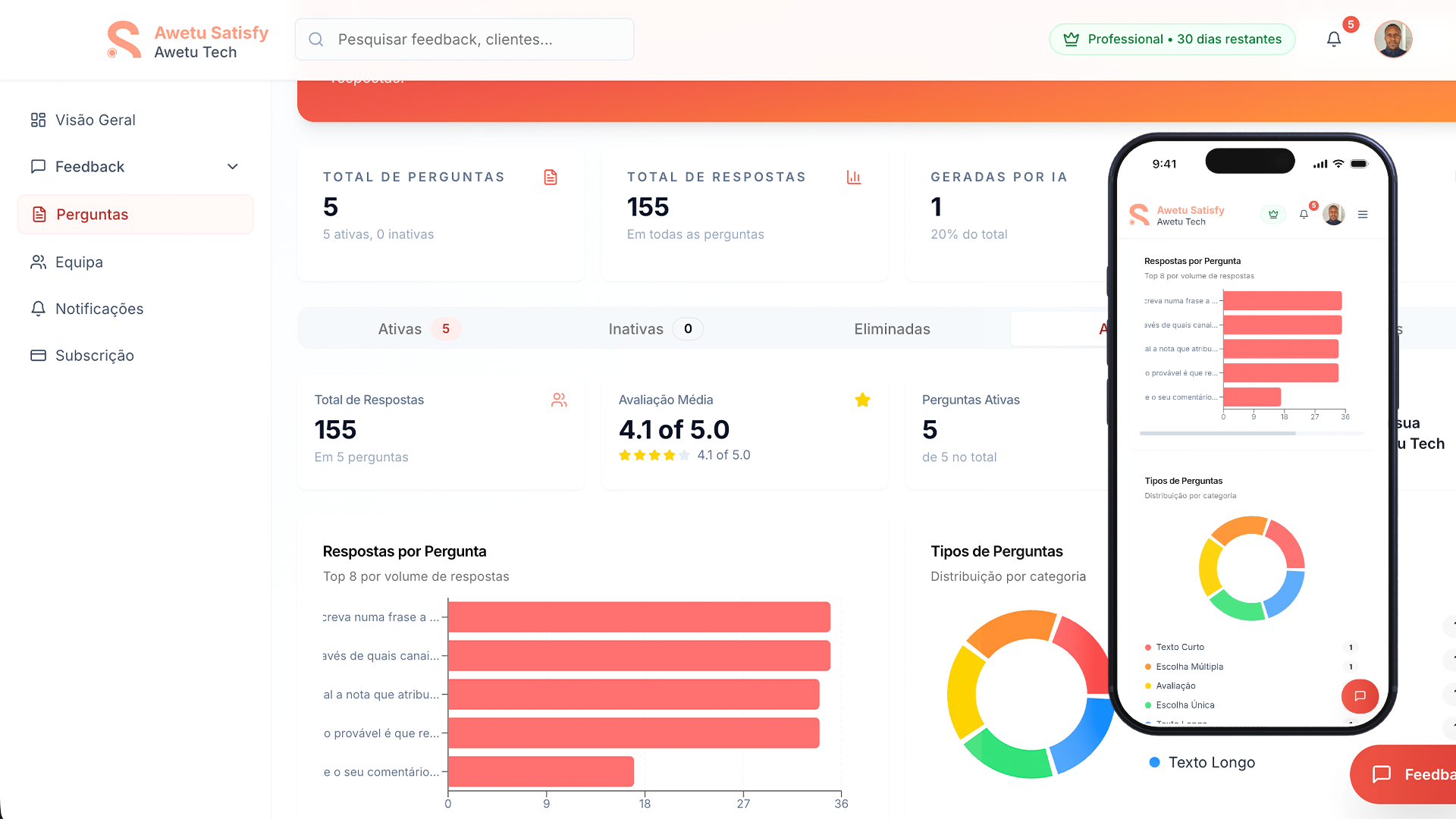
Task: Open hamburger menu in phone preview
Action: [1363, 215]
